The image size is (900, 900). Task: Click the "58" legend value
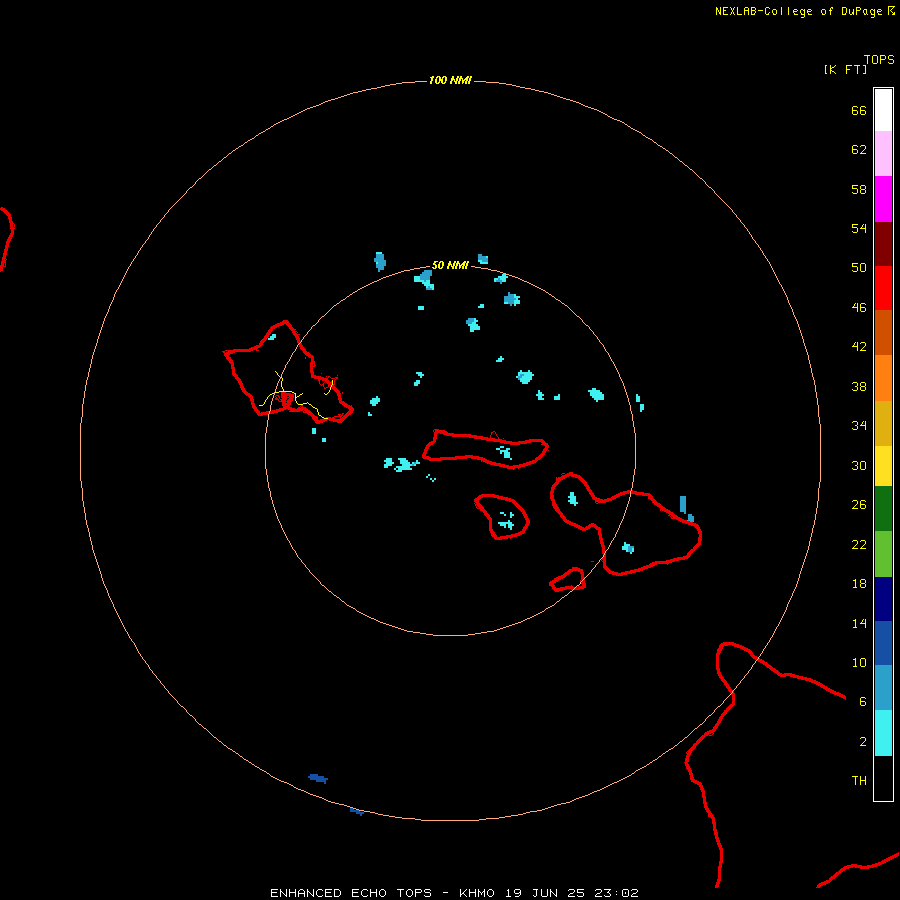tap(859, 189)
